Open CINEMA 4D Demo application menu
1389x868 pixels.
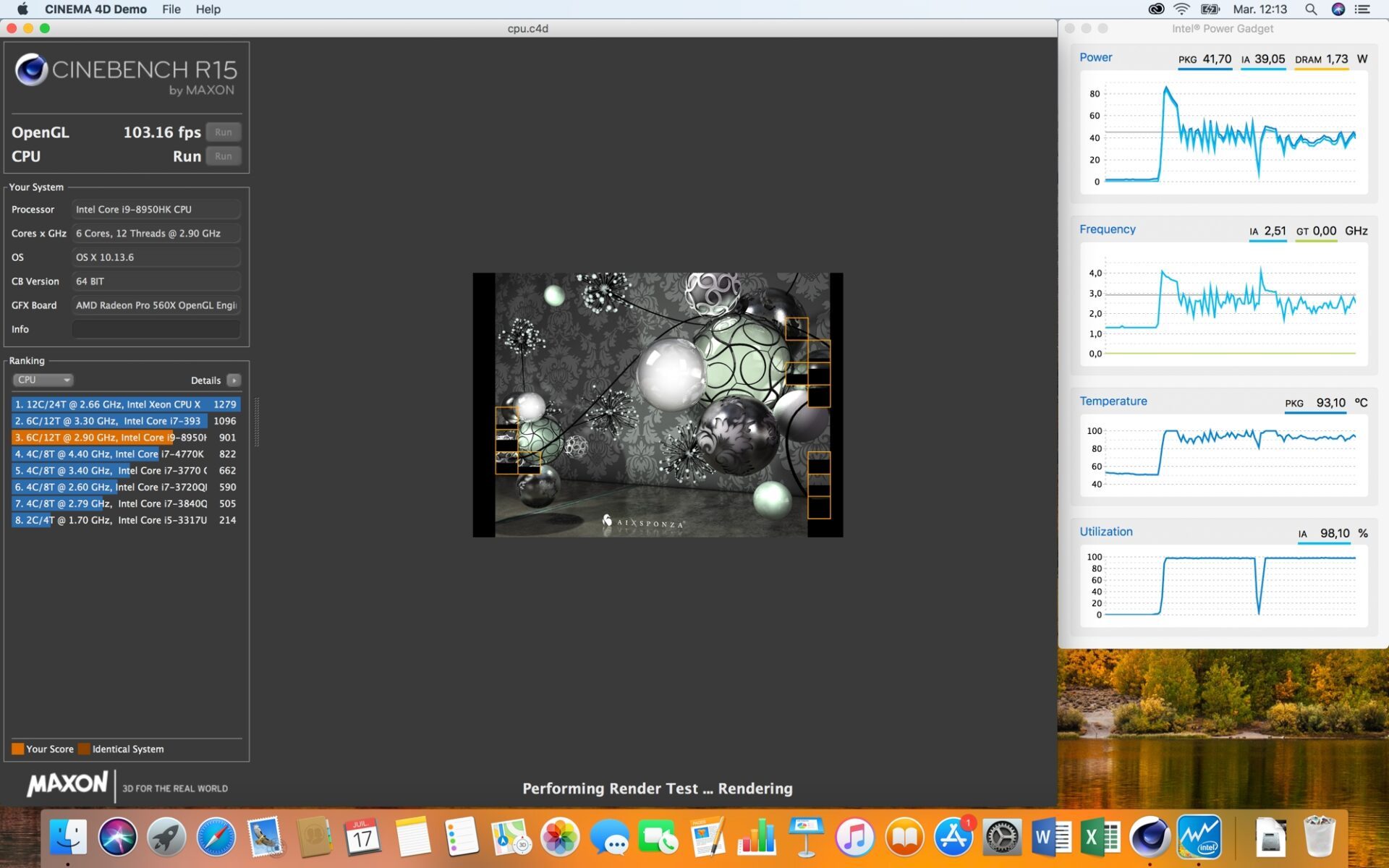95,9
